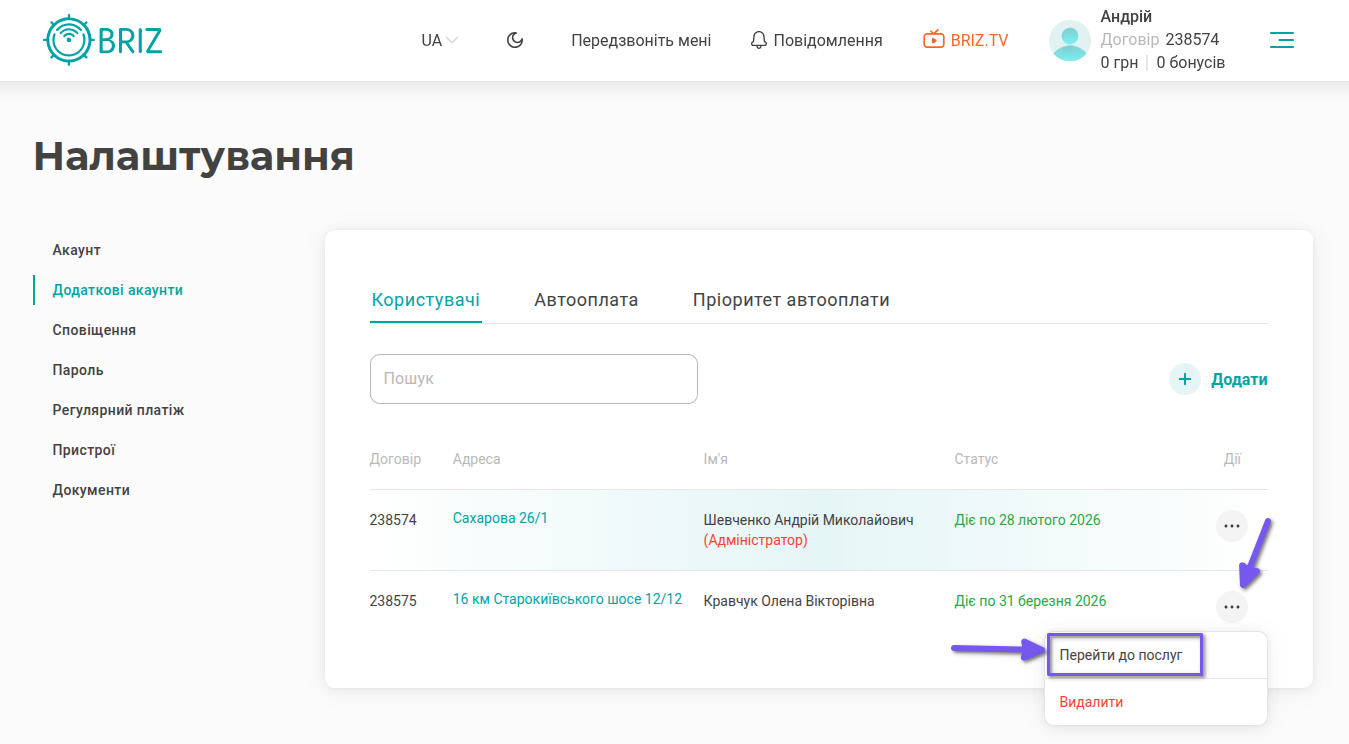Open actions menu for contract 238575
This screenshot has width=1349, height=744.
[x=1231, y=606]
